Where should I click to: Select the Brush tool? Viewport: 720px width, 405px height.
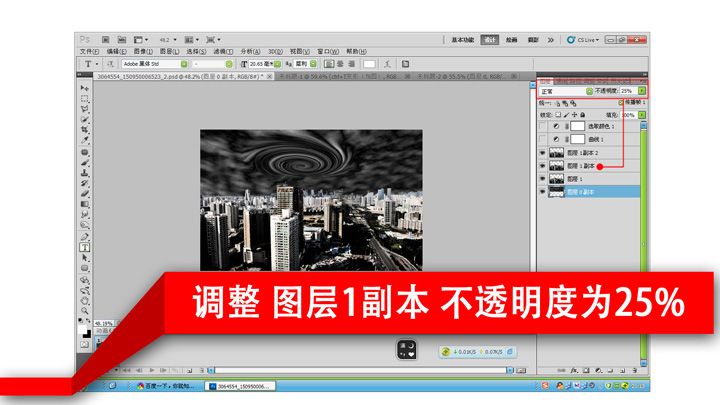click(84, 163)
